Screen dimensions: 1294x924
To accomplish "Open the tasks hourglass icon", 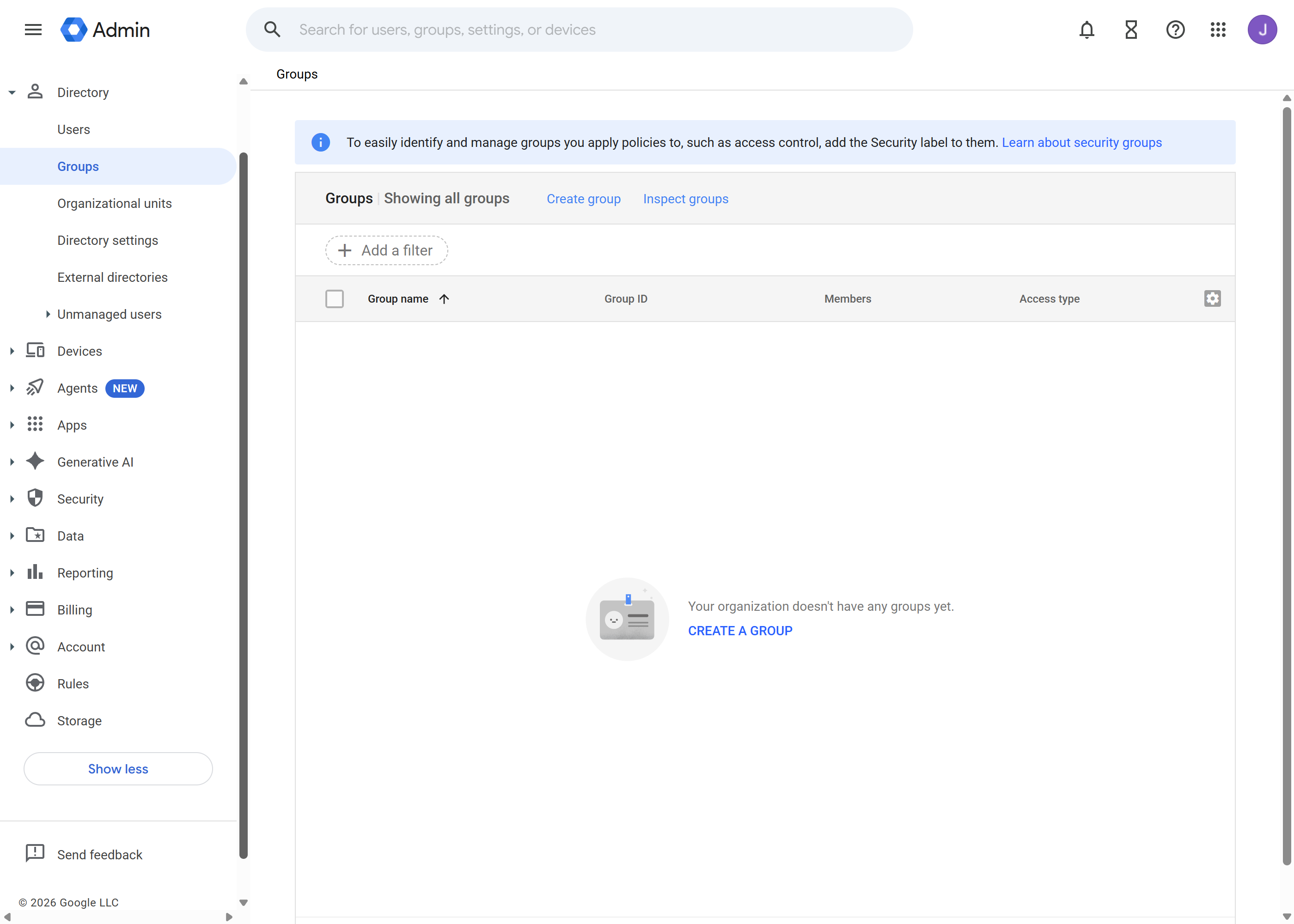I will pos(1131,30).
